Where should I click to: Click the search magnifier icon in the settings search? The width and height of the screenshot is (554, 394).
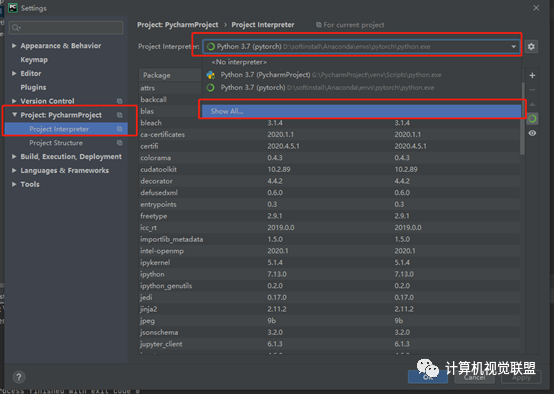pos(16,28)
